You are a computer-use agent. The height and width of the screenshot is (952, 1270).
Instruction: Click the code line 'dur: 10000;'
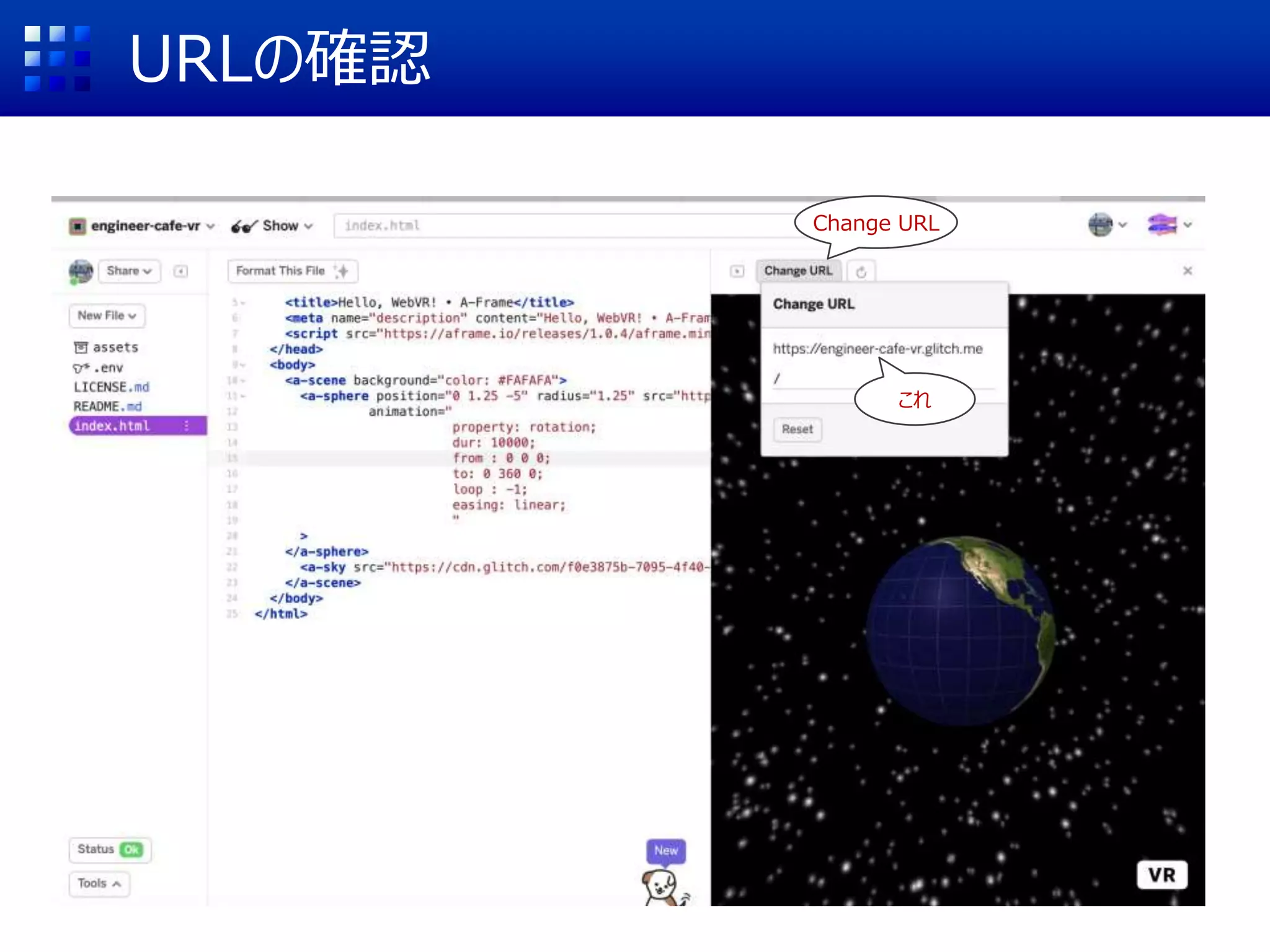pyautogui.click(x=494, y=443)
